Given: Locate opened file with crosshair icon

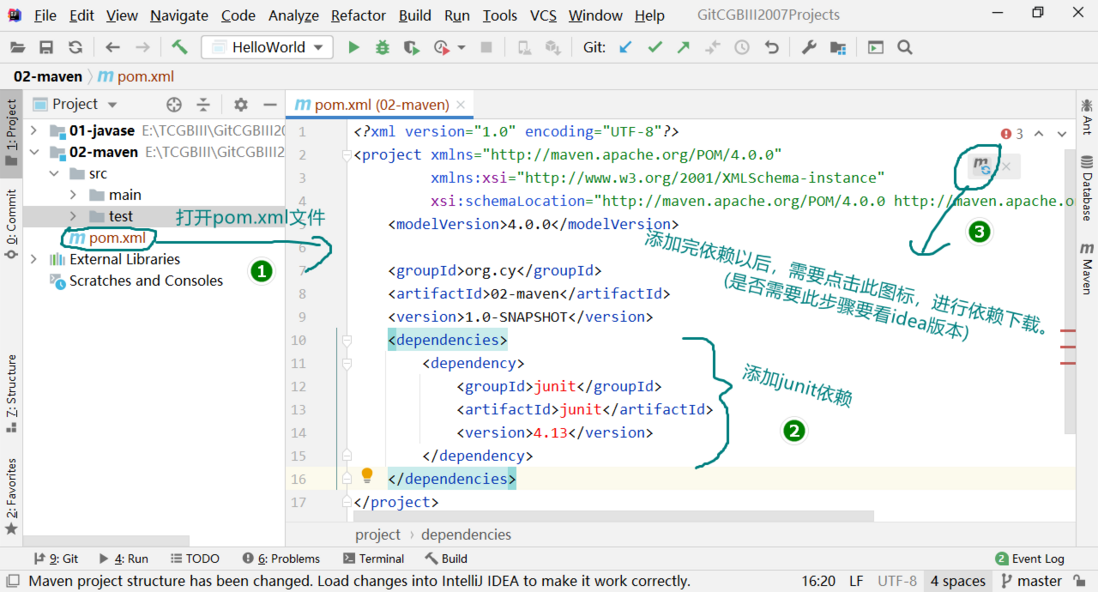Looking at the screenshot, I should (174, 104).
